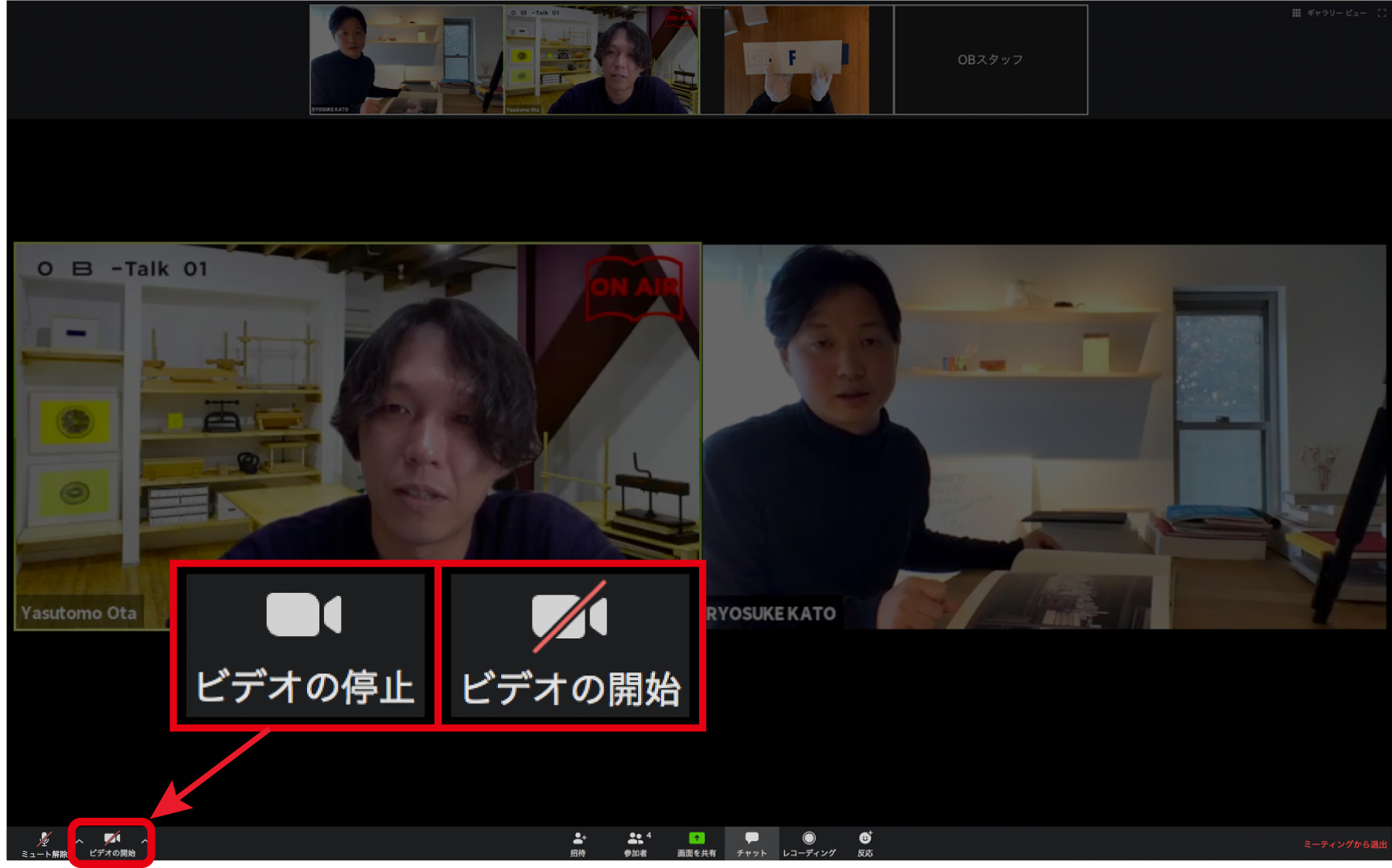Image resolution: width=1392 pixels, height=868 pixels.
Task: Select Yasutomo Ota thumbnail in top strip
Action: coord(602,60)
